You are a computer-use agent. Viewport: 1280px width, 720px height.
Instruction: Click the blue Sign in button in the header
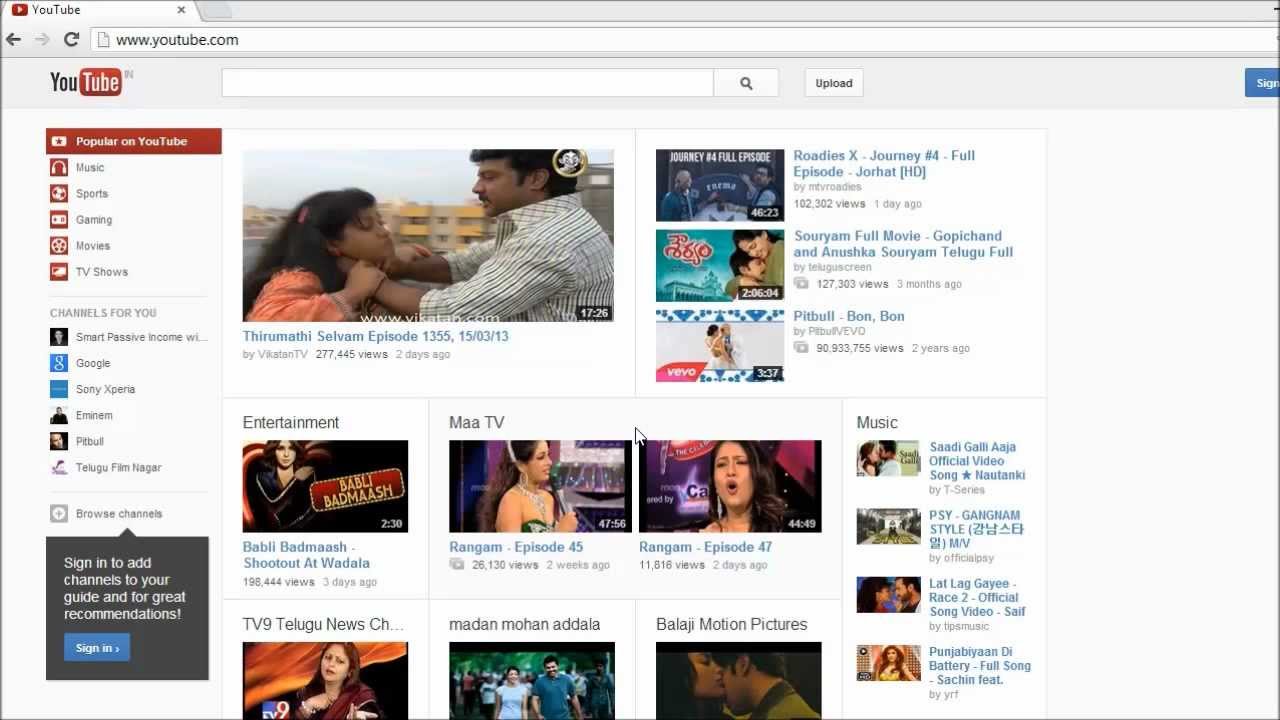click(x=1263, y=83)
